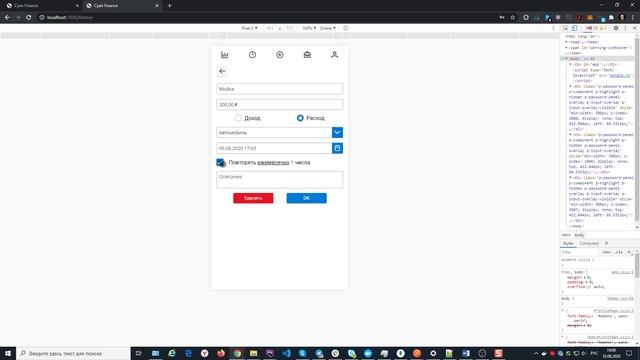Image resolution: width=640 pixels, height=360 pixels.
Task: Open the user profile icon in app nav
Action: pyautogui.click(x=334, y=55)
